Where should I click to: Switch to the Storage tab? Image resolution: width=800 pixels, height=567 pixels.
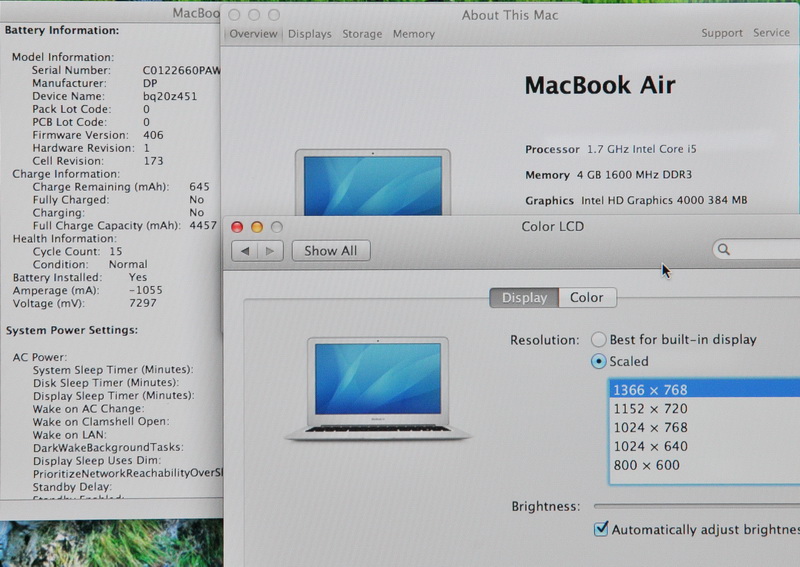pyautogui.click(x=362, y=34)
